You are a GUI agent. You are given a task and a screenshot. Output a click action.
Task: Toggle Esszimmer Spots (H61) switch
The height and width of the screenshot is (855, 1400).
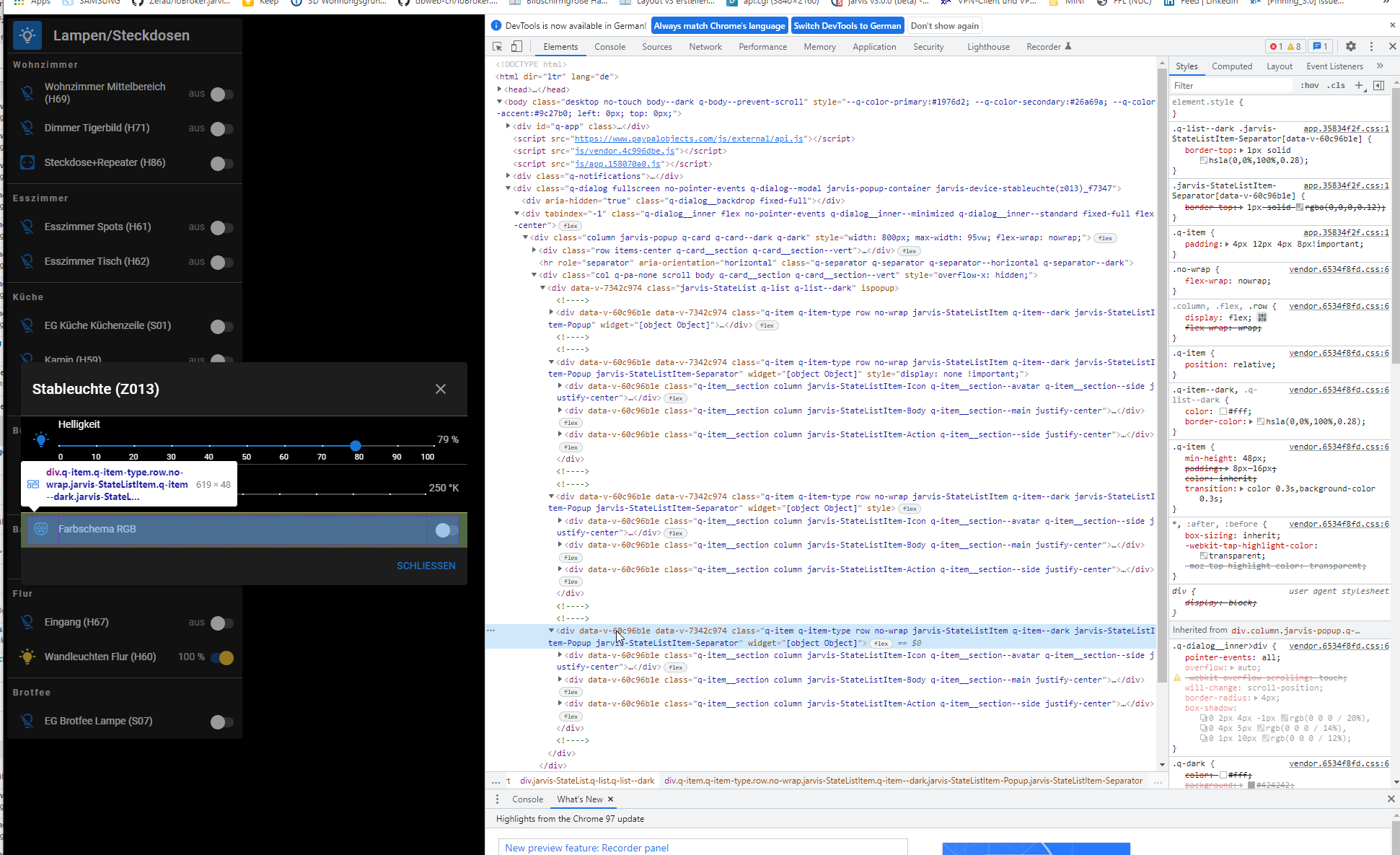point(221,227)
